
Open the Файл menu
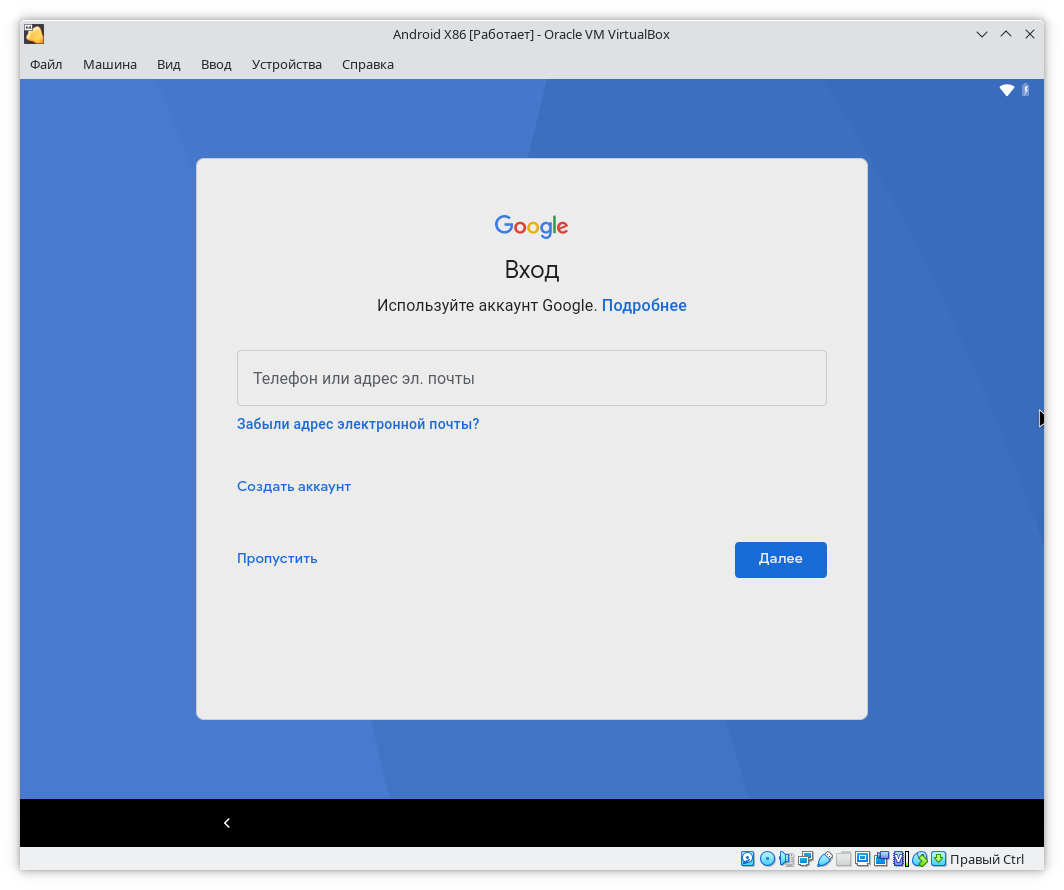(x=46, y=64)
